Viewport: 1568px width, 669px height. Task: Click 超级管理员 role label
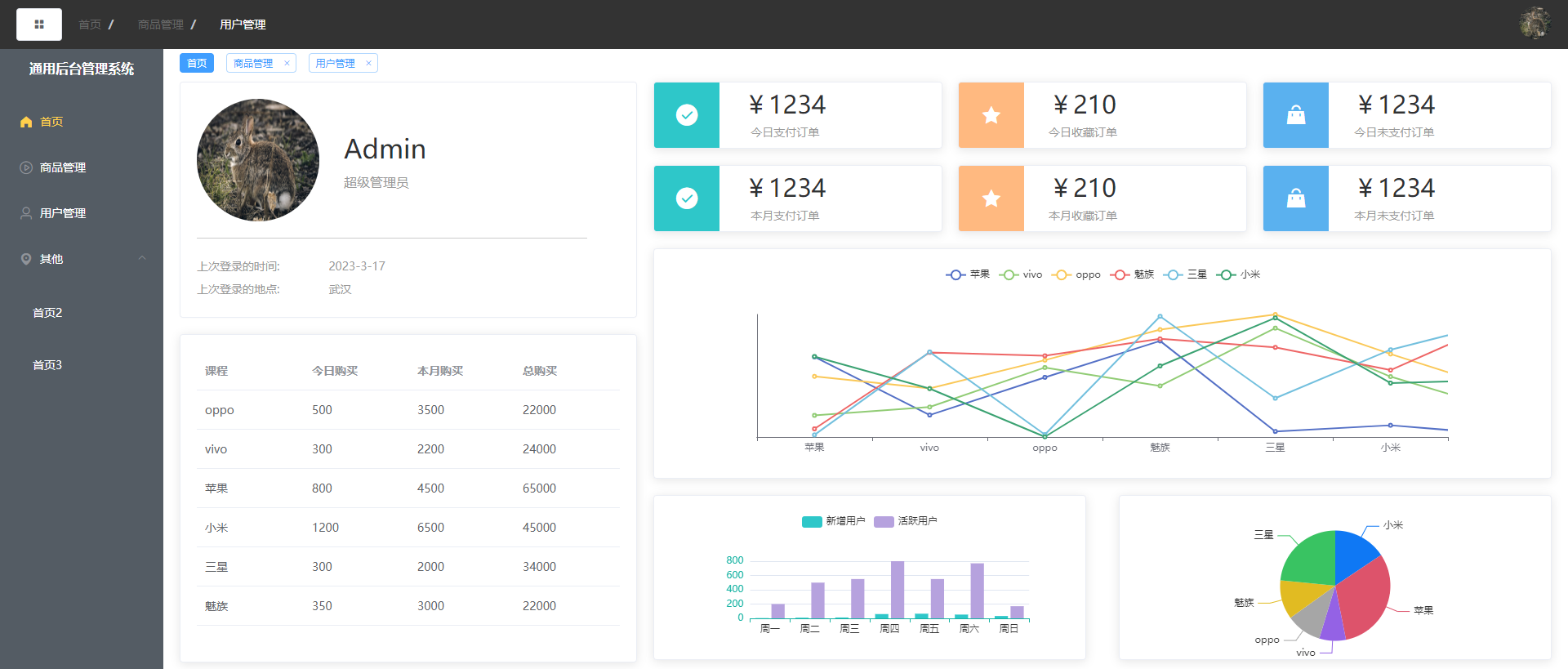click(376, 182)
